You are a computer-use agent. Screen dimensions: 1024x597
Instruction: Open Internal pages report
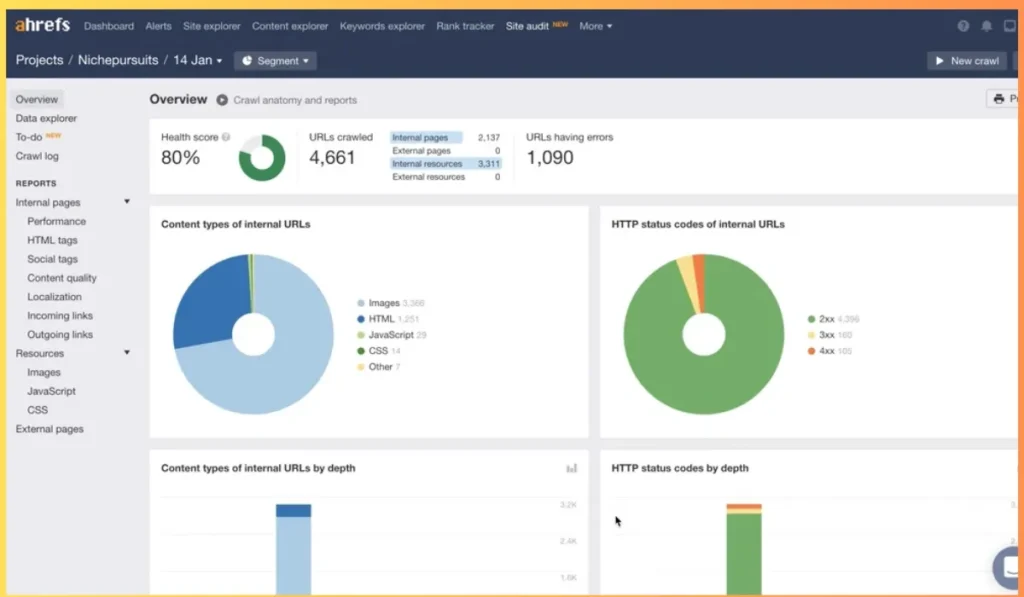point(48,202)
